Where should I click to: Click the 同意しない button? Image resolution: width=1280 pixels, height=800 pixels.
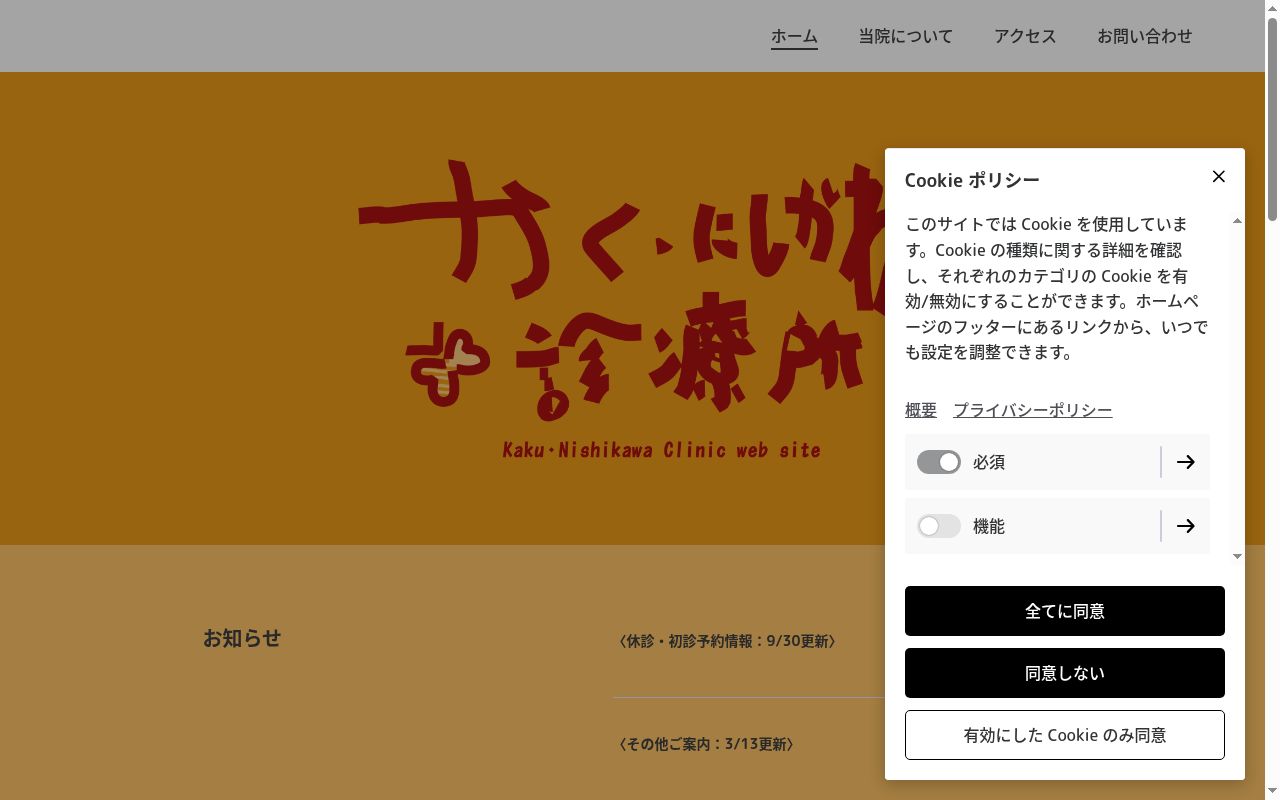point(1065,673)
